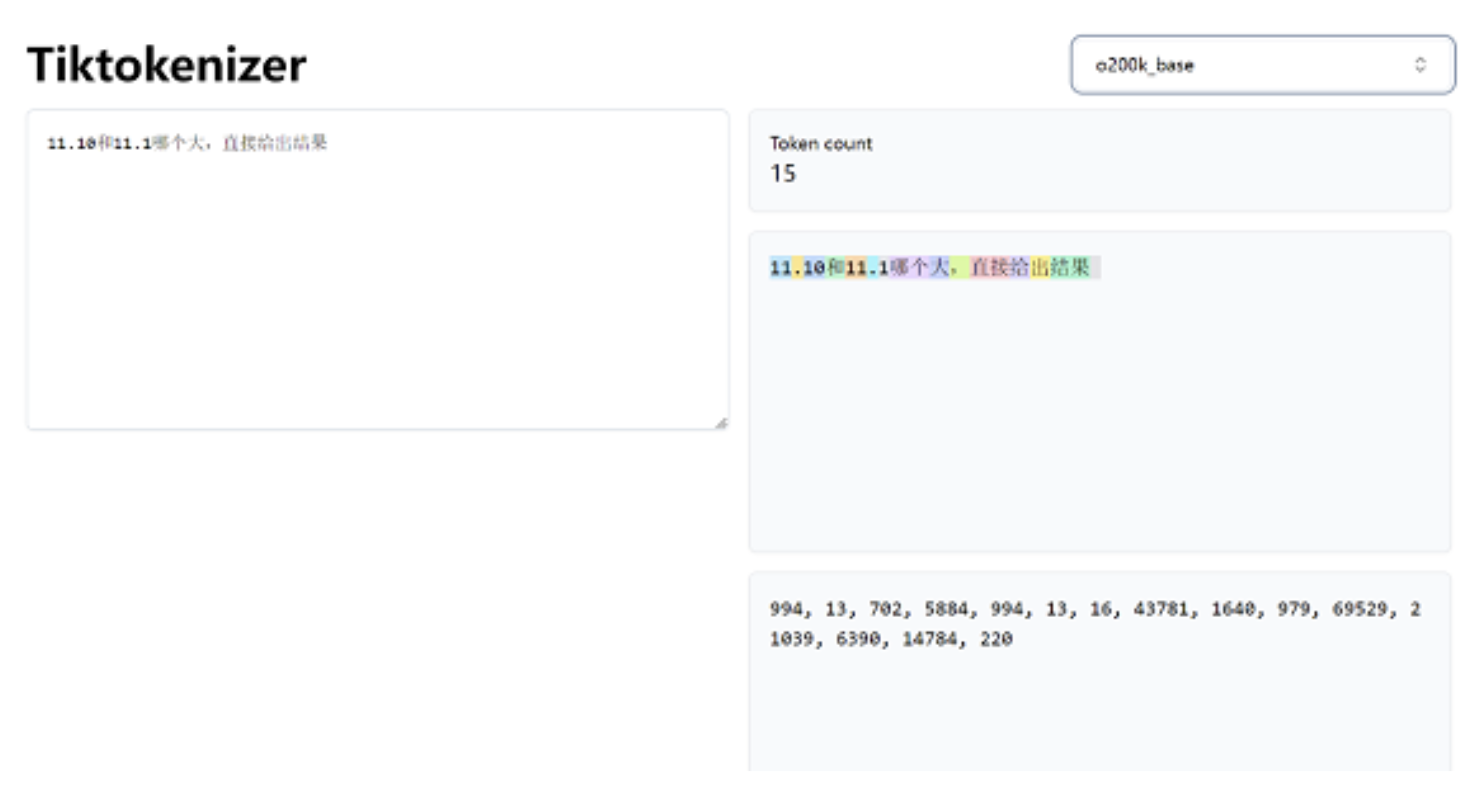
Task: Open the o200k_base encoding dropdown
Action: coord(1262,65)
